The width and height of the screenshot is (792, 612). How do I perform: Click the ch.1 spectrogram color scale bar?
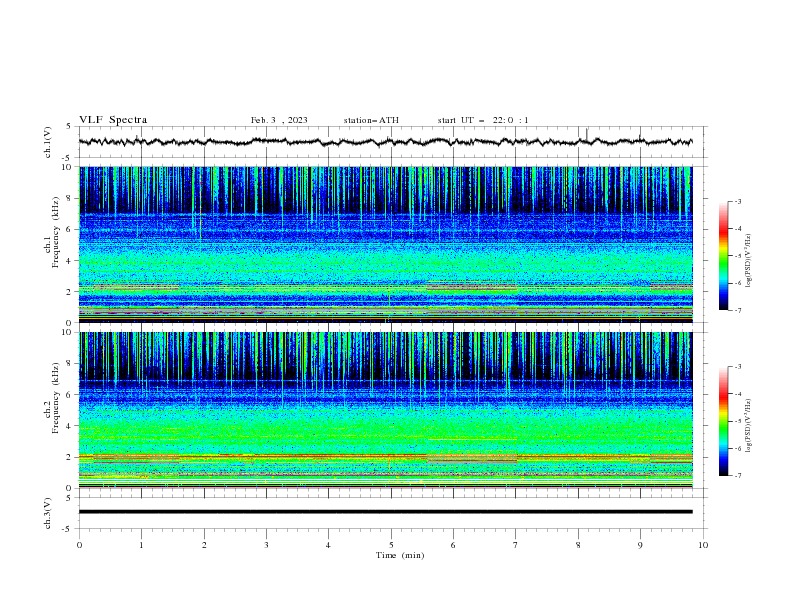tap(724, 256)
